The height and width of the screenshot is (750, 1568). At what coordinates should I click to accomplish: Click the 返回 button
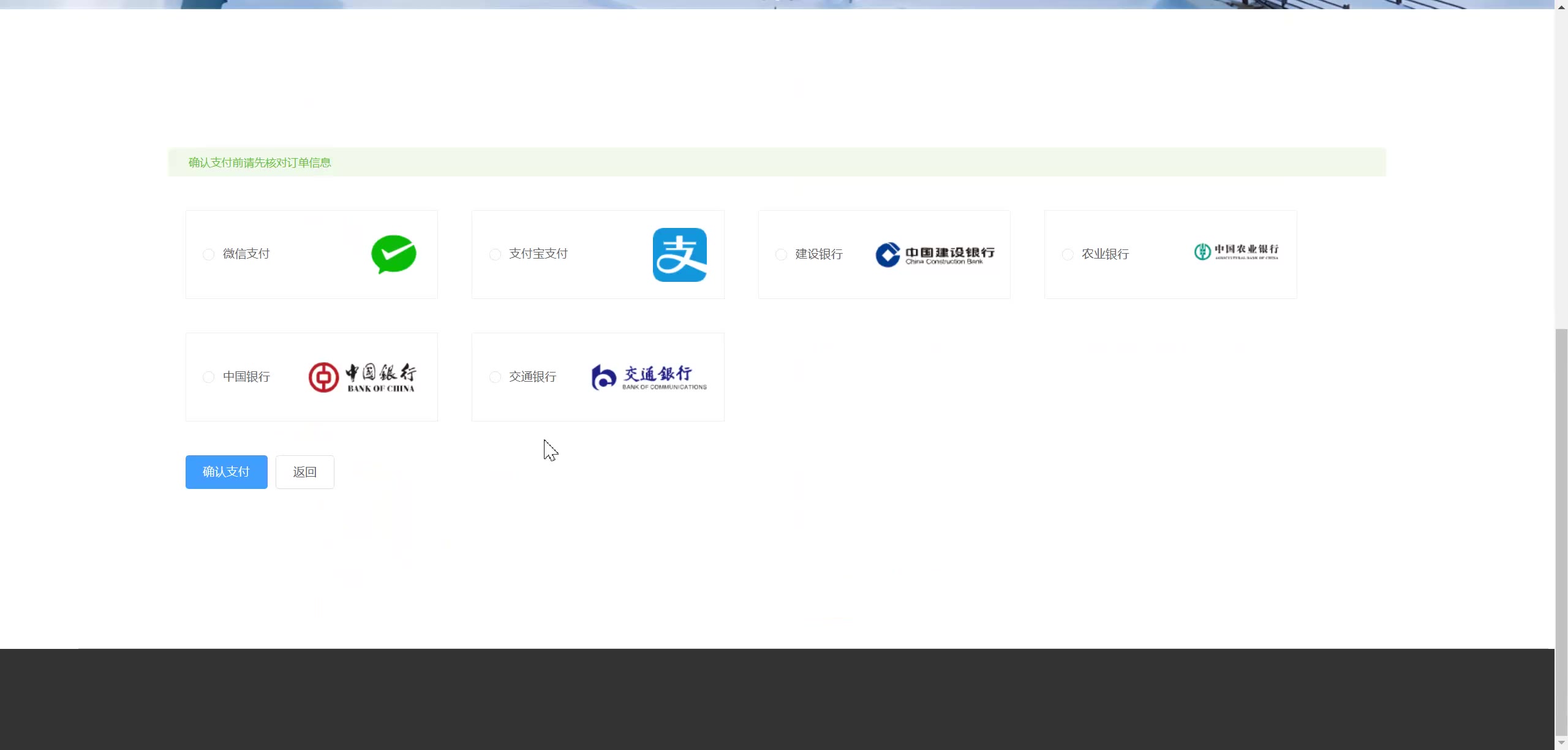[x=304, y=472]
